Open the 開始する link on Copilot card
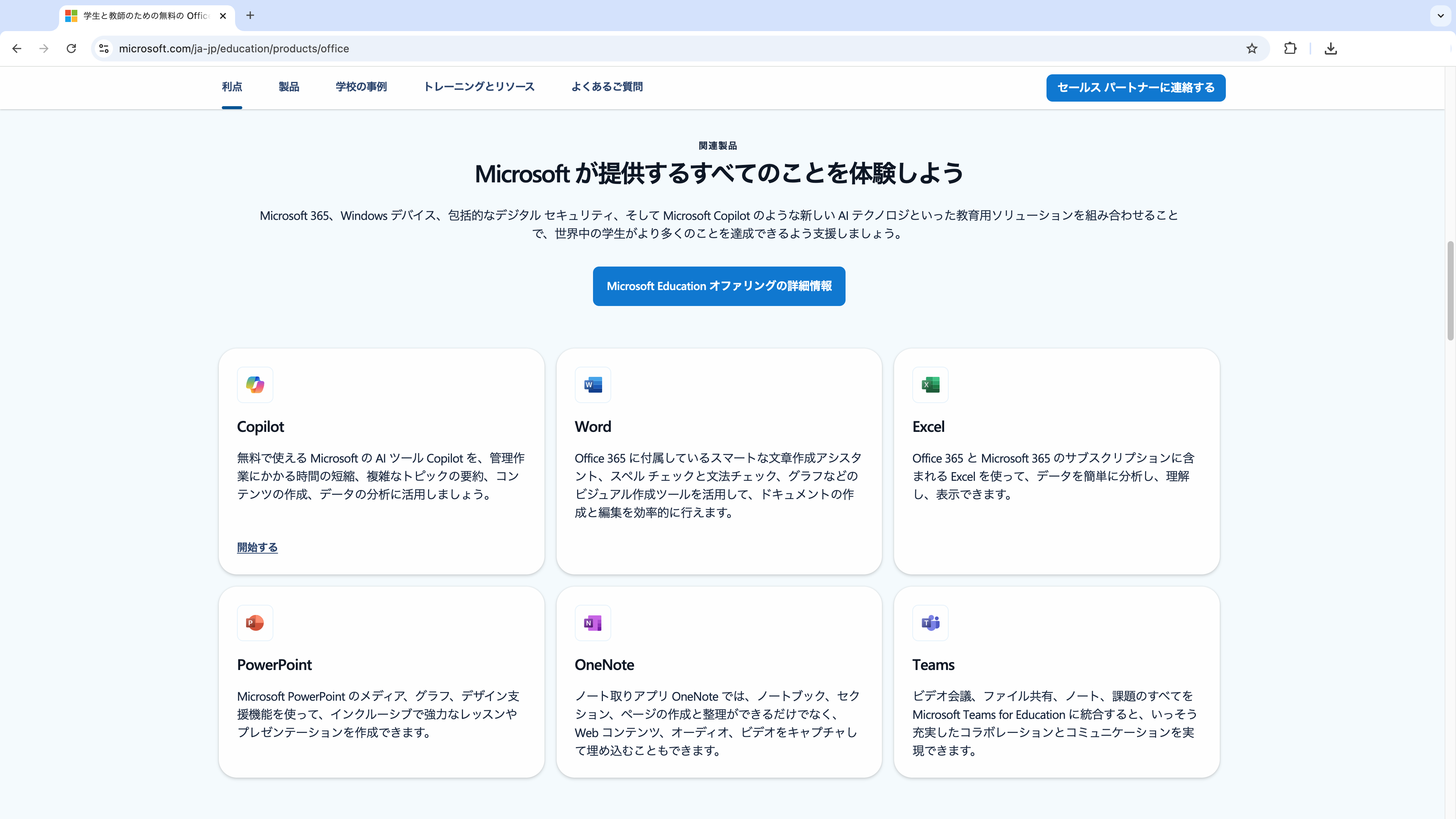The image size is (1456, 819). point(257,547)
